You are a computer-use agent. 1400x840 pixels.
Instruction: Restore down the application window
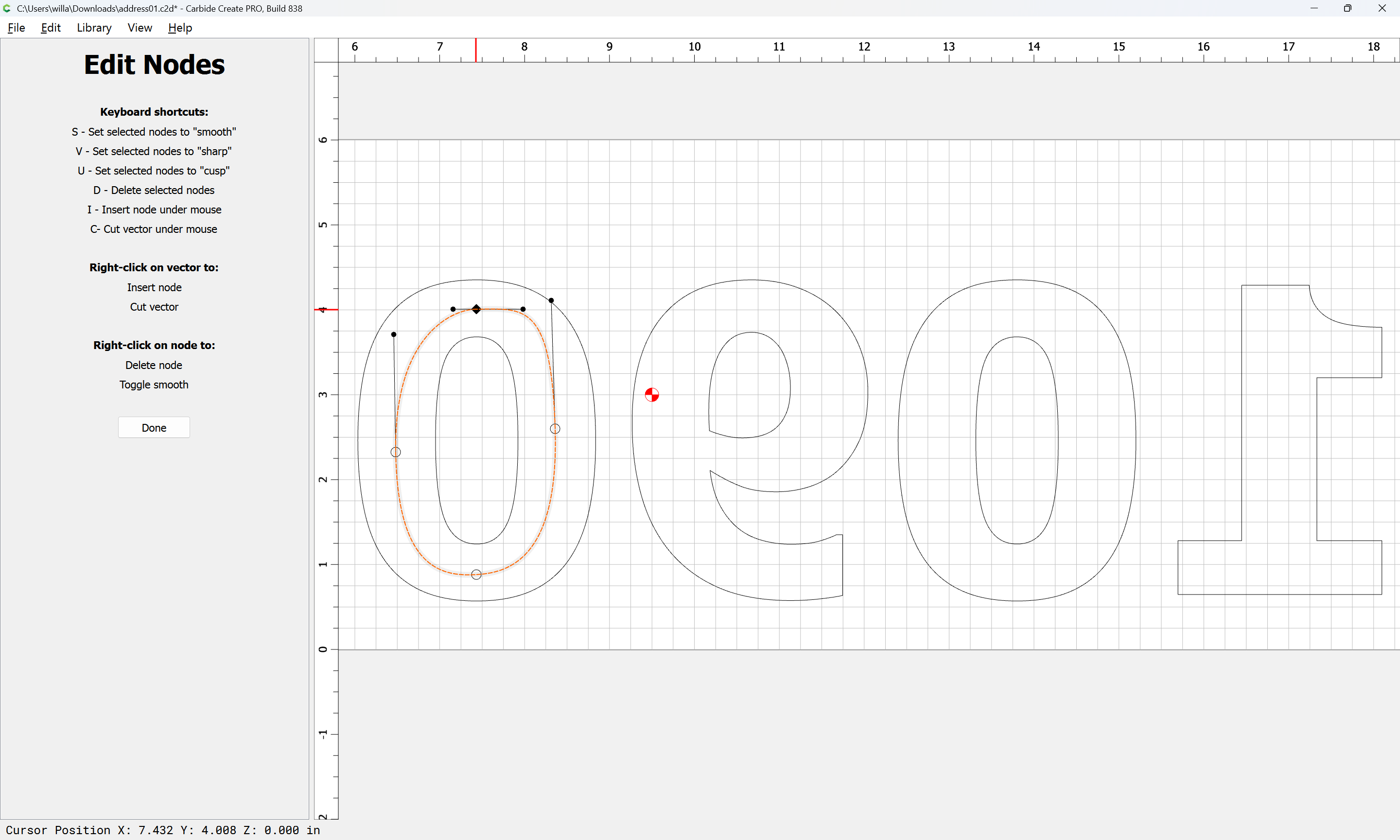point(1347,8)
